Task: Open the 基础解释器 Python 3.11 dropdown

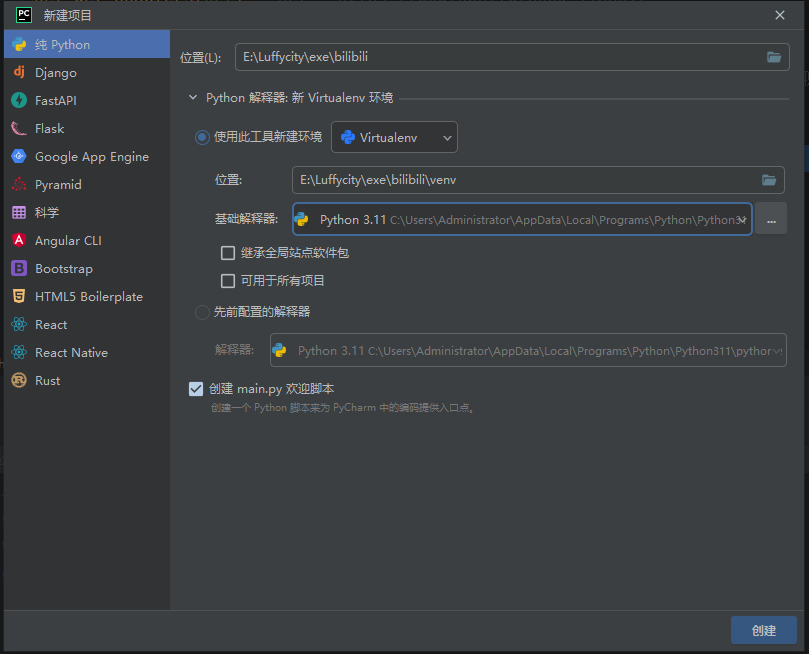Action: (522, 219)
